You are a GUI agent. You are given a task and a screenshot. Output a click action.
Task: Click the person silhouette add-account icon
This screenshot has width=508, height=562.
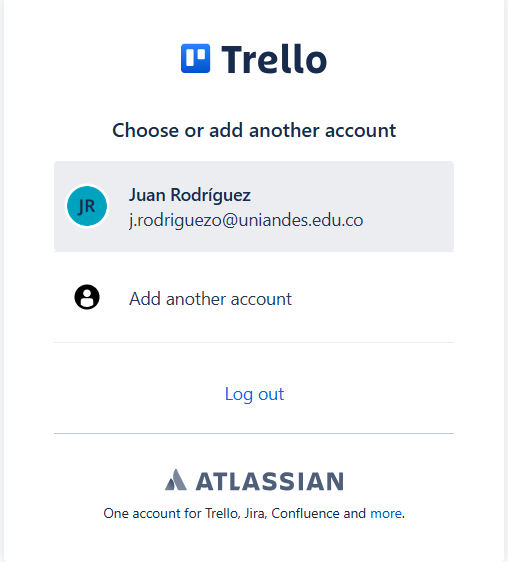tap(87, 297)
